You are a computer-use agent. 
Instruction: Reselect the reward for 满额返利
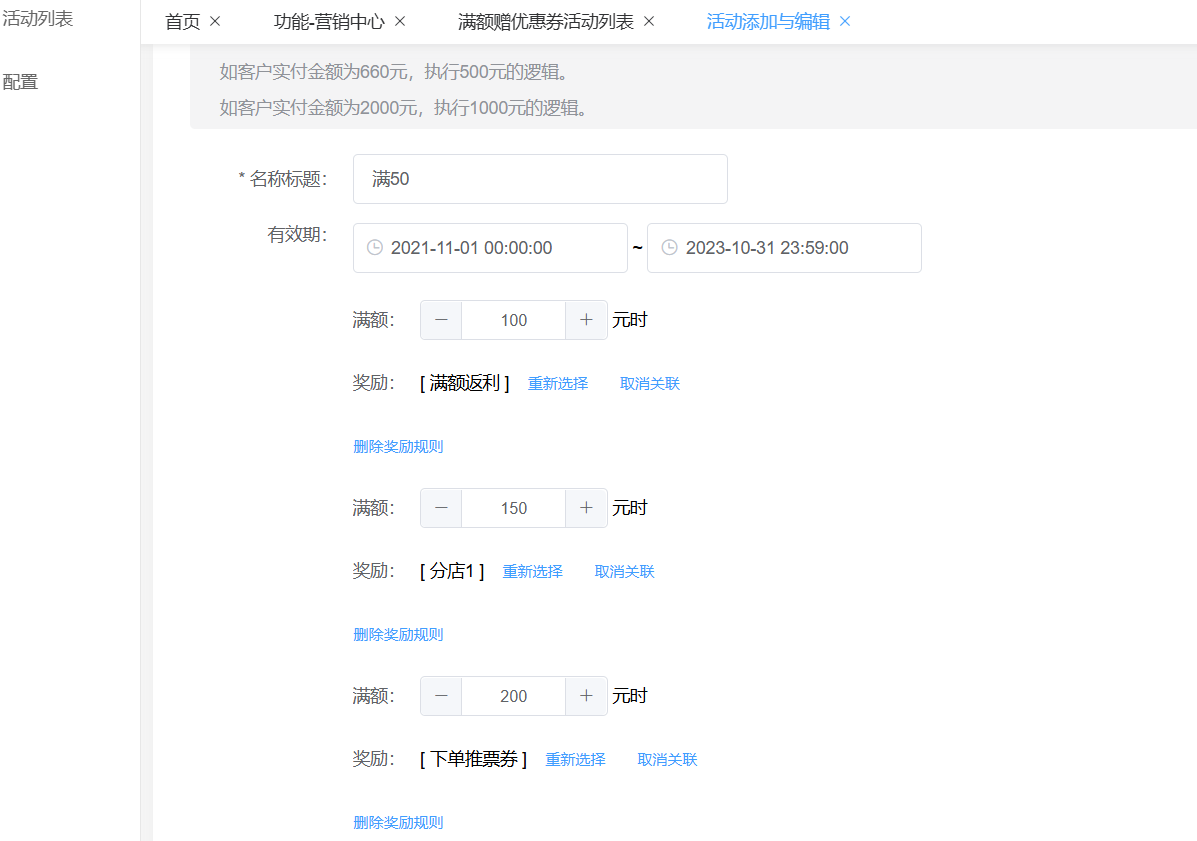[558, 384]
